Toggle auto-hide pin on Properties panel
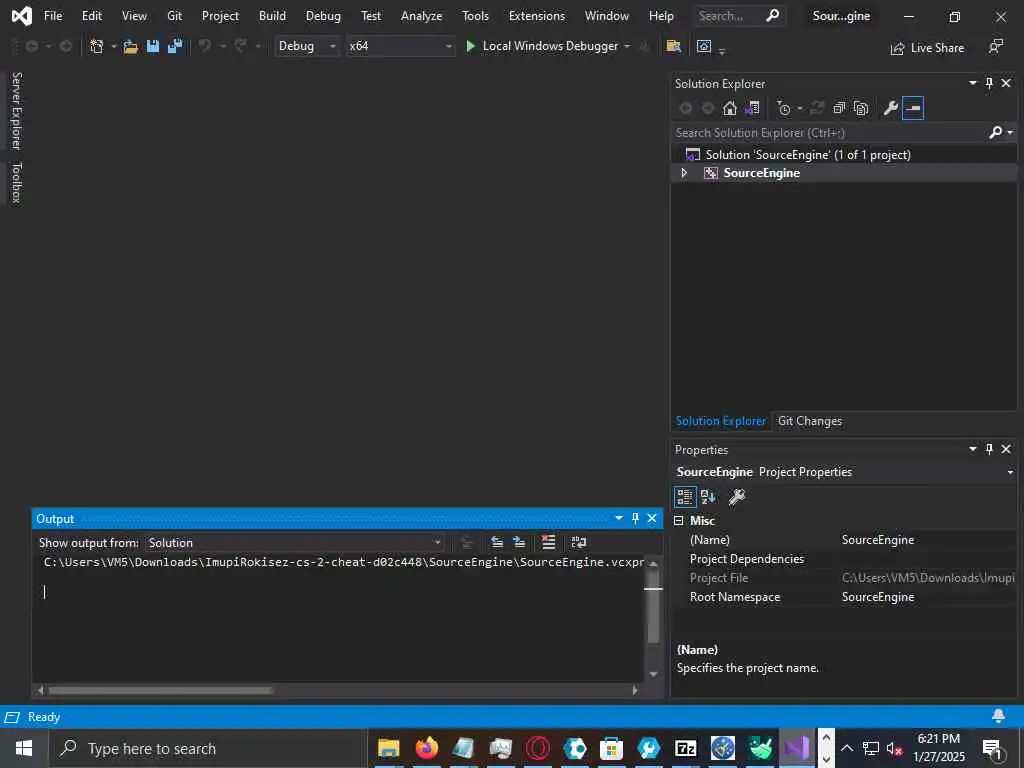 click(x=989, y=449)
